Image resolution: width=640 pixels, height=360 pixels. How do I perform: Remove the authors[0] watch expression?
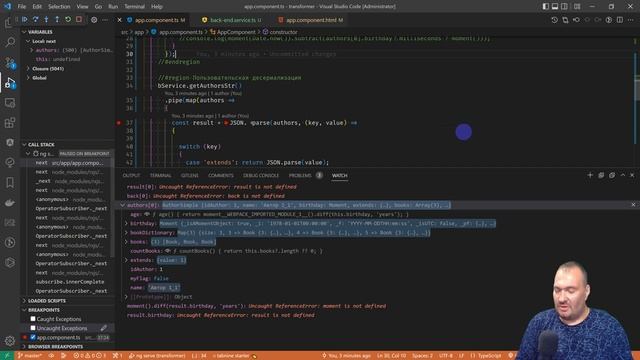point(633,205)
